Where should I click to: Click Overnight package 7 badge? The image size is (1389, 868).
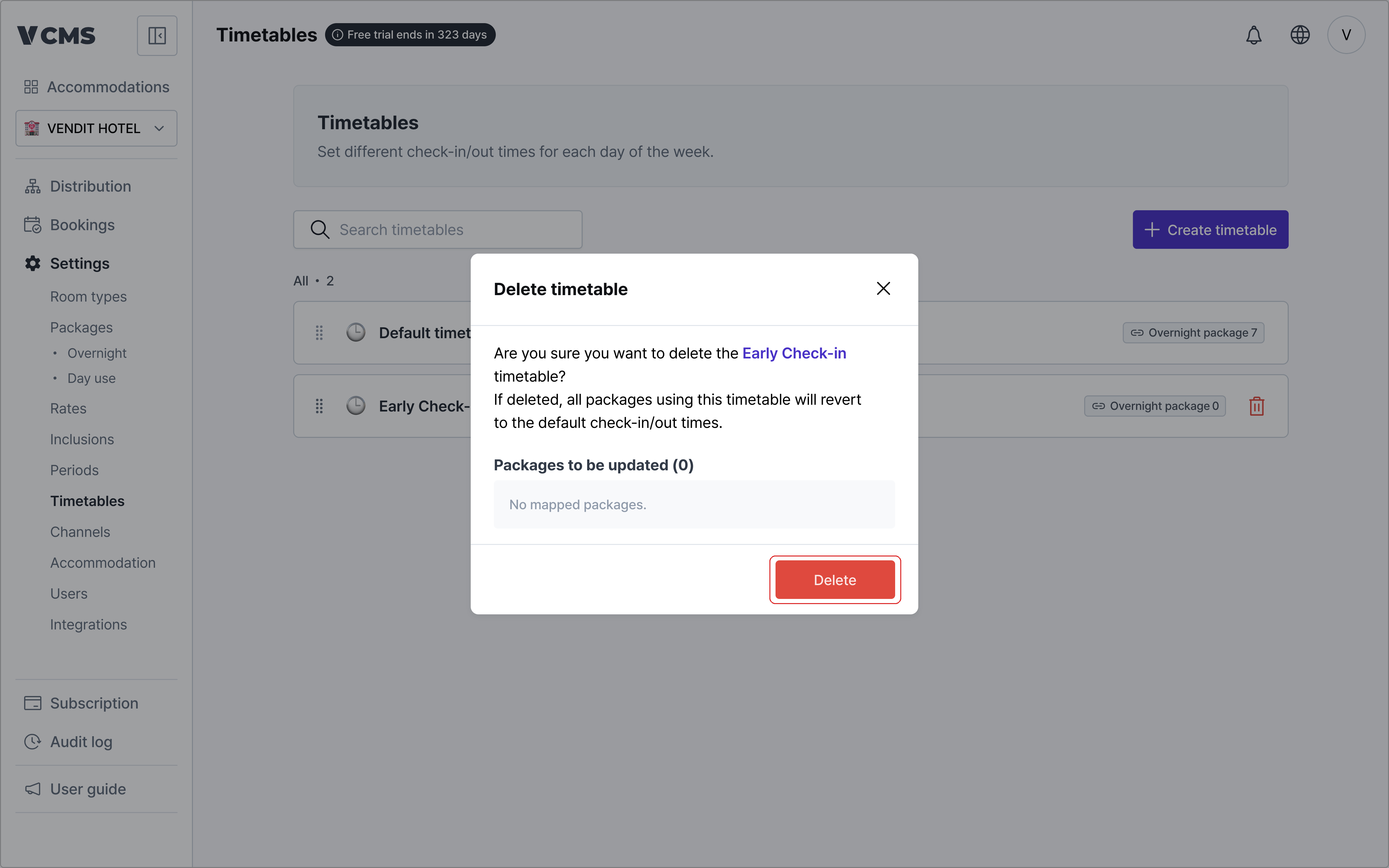click(x=1193, y=333)
